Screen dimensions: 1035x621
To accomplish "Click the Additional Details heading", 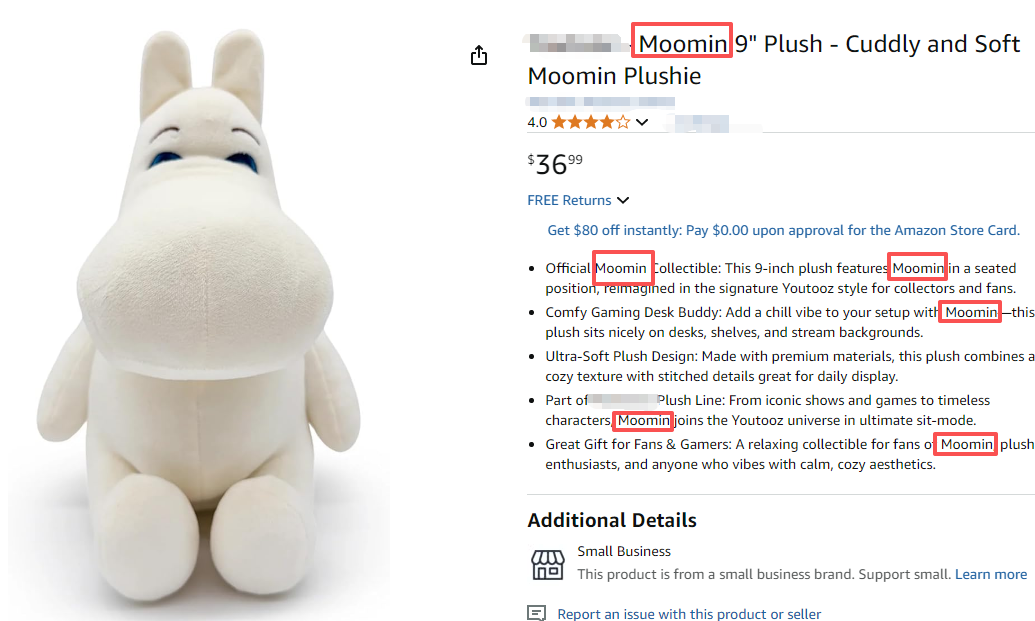I will [612, 520].
